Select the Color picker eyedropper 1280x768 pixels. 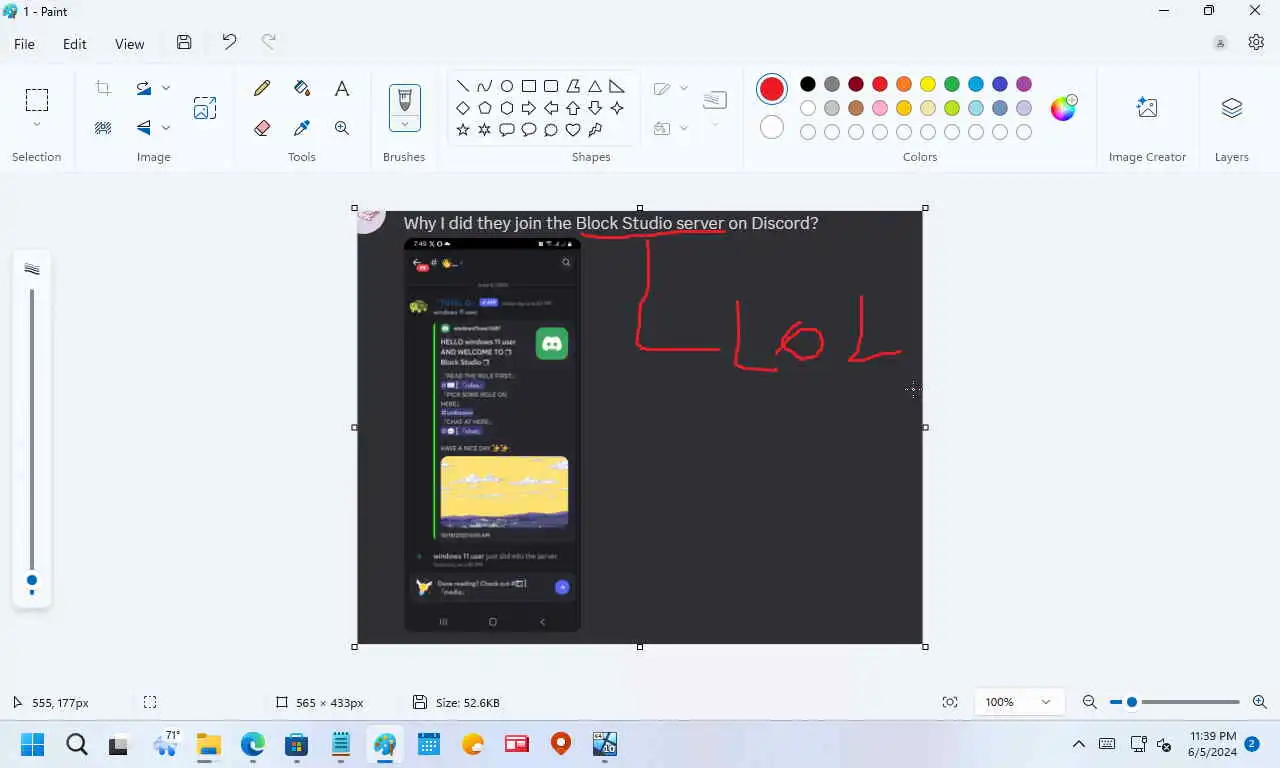(x=302, y=128)
